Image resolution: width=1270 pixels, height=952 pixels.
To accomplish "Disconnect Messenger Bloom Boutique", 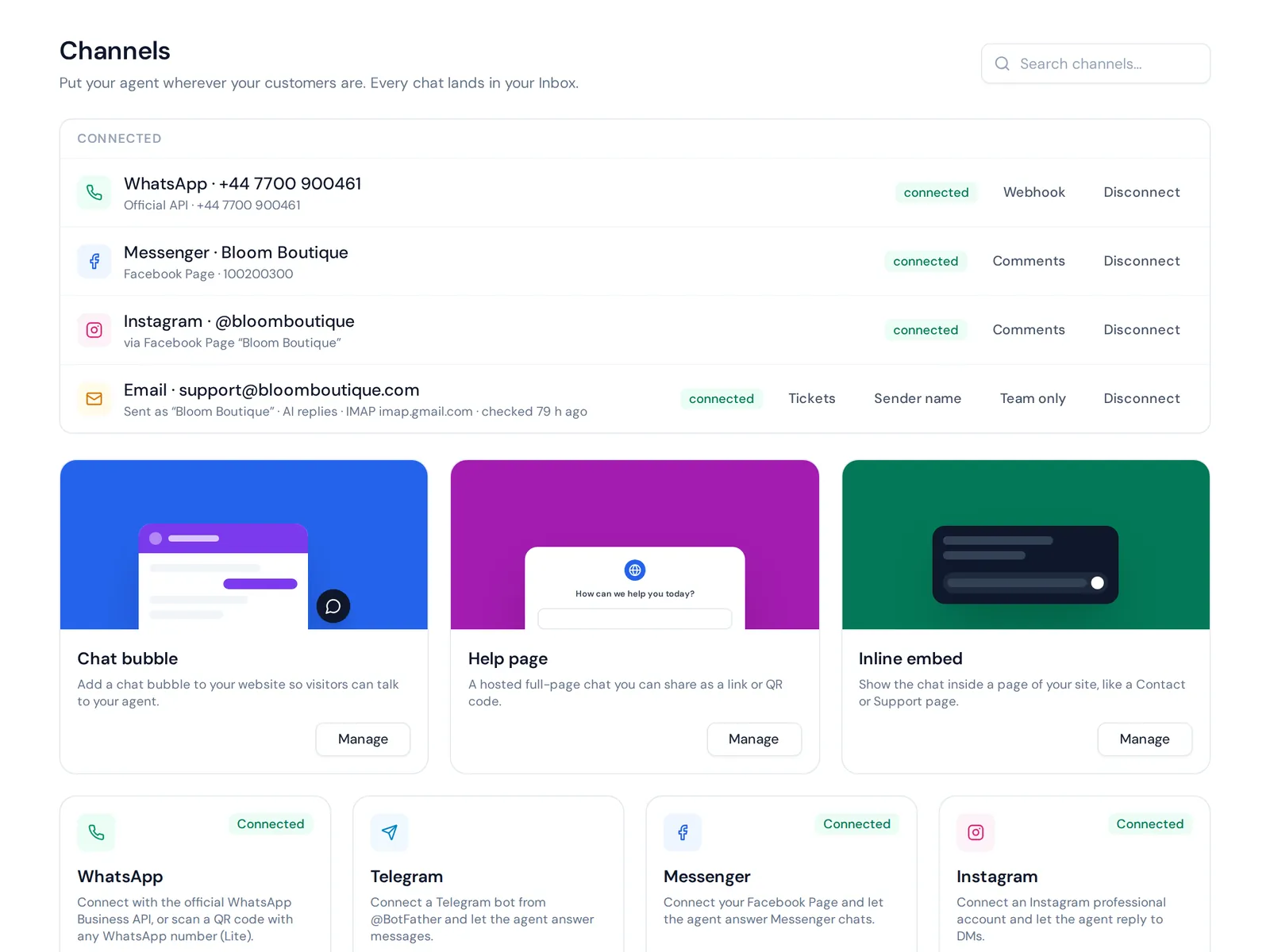I will (x=1141, y=261).
